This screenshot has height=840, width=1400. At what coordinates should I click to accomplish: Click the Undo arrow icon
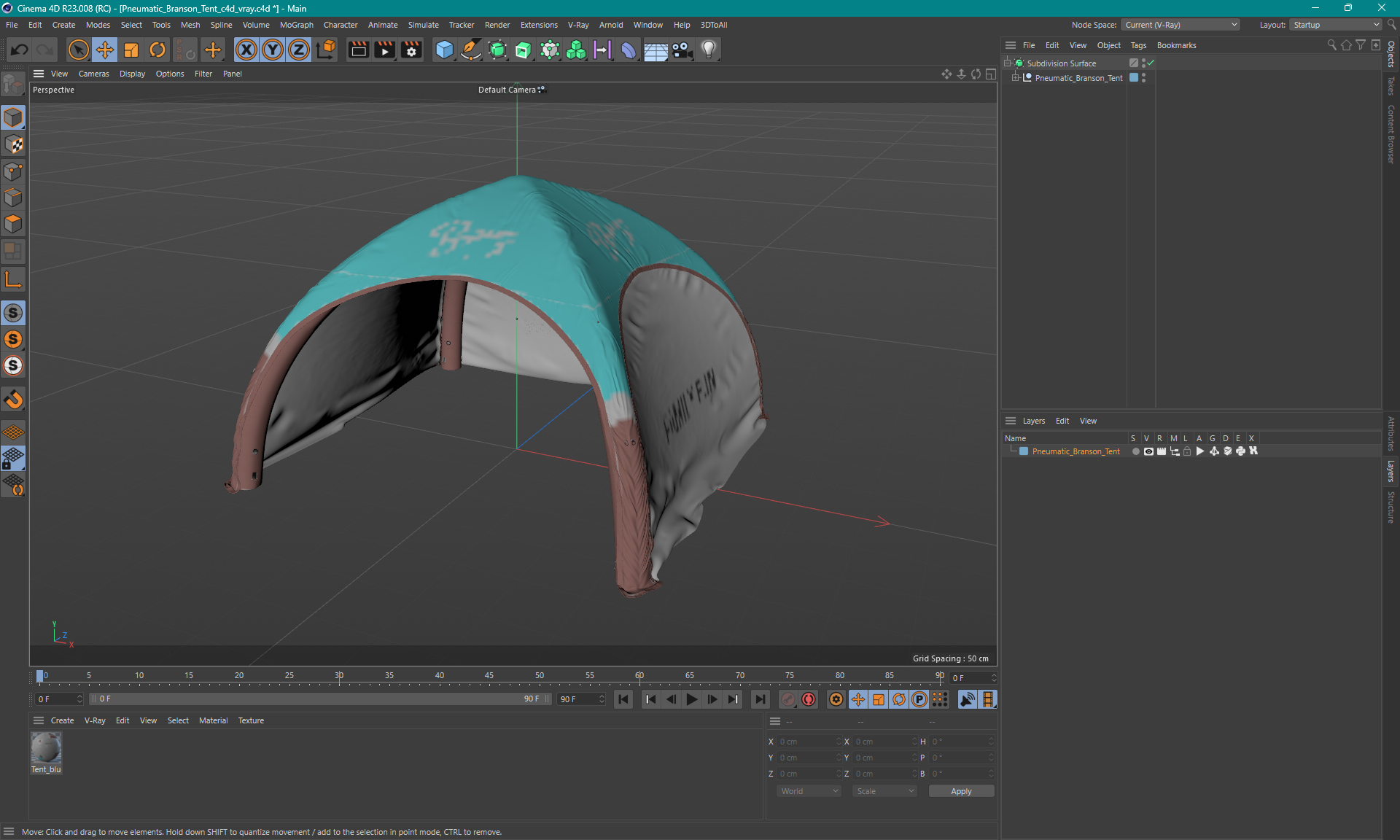point(20,50)
